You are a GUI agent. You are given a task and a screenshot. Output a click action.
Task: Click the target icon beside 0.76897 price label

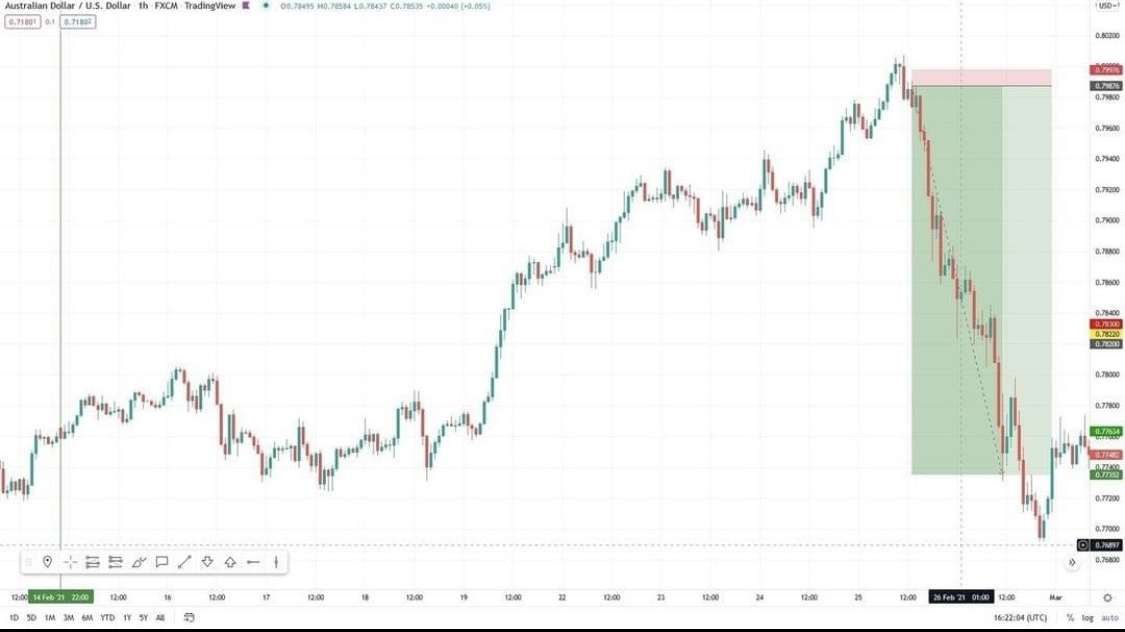click(1083, 545)
